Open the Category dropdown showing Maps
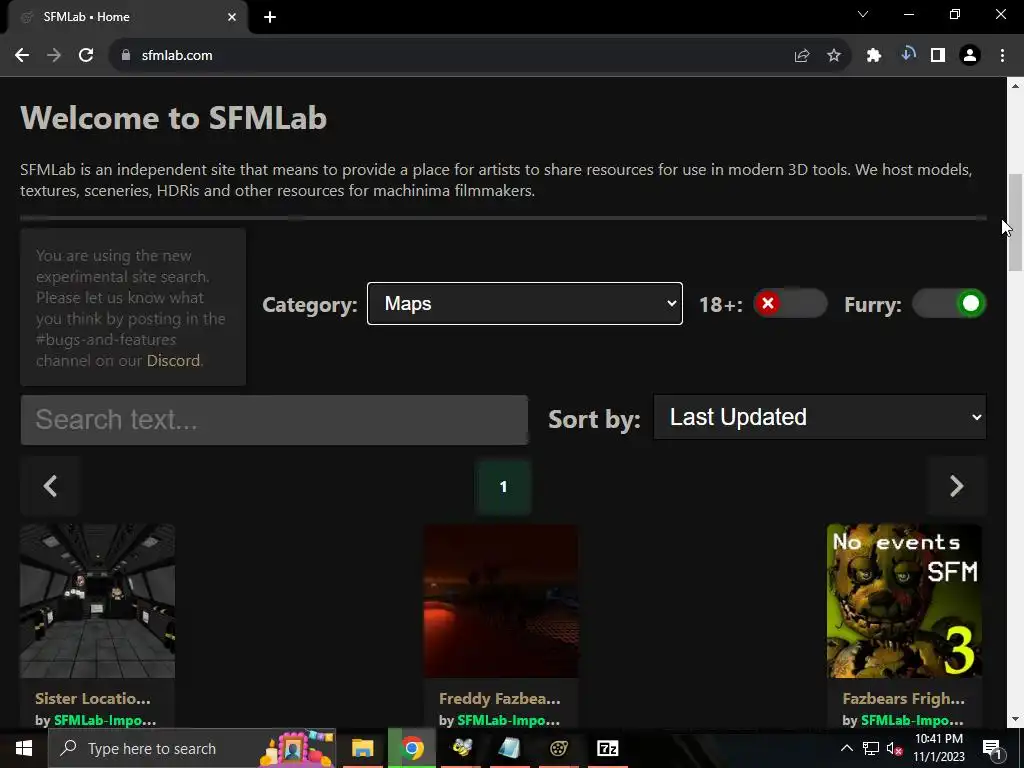The width and height of the screenshot is (1024, 768). 525,304
